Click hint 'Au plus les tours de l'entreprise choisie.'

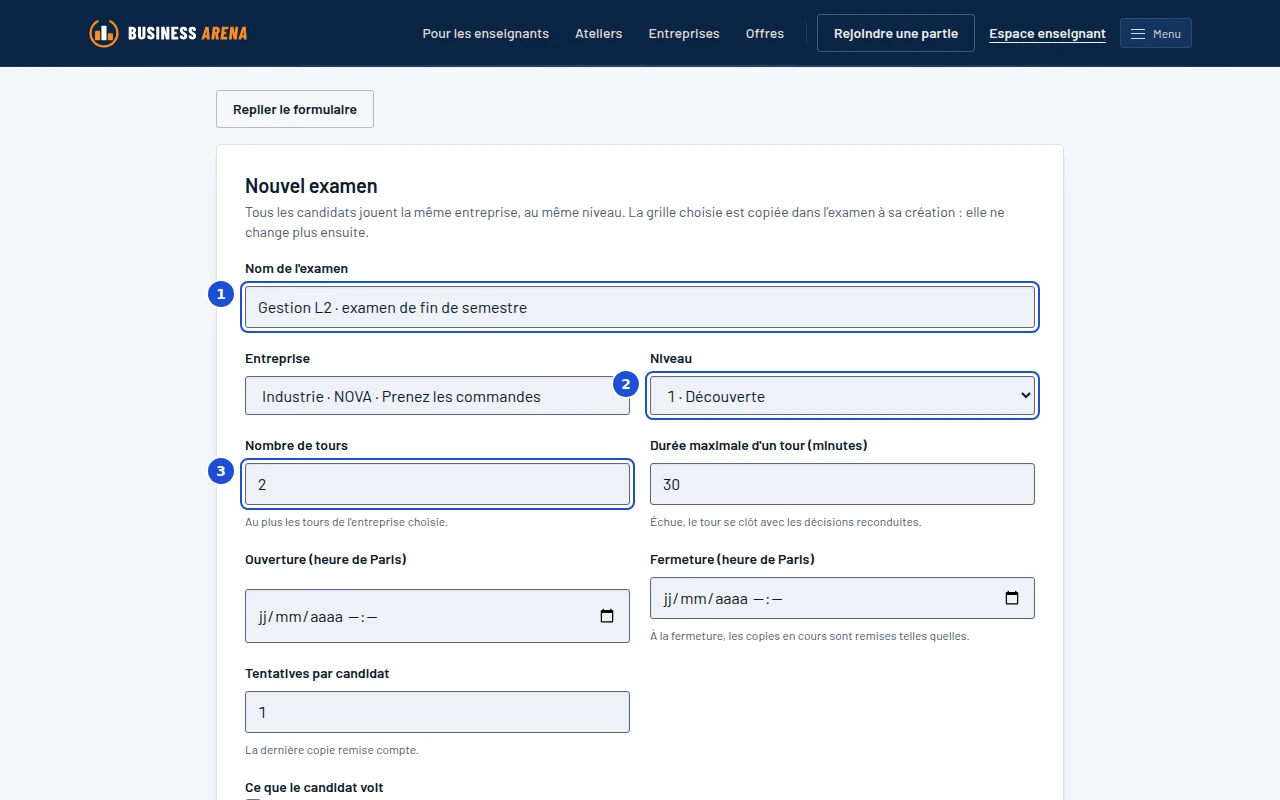pos(346,522)
